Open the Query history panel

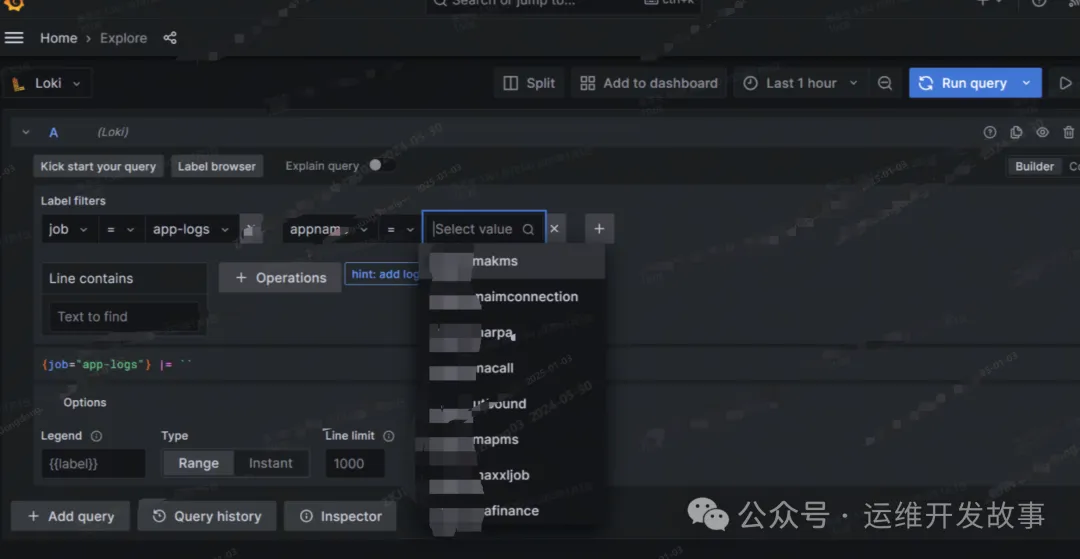(x=207, y=516)
